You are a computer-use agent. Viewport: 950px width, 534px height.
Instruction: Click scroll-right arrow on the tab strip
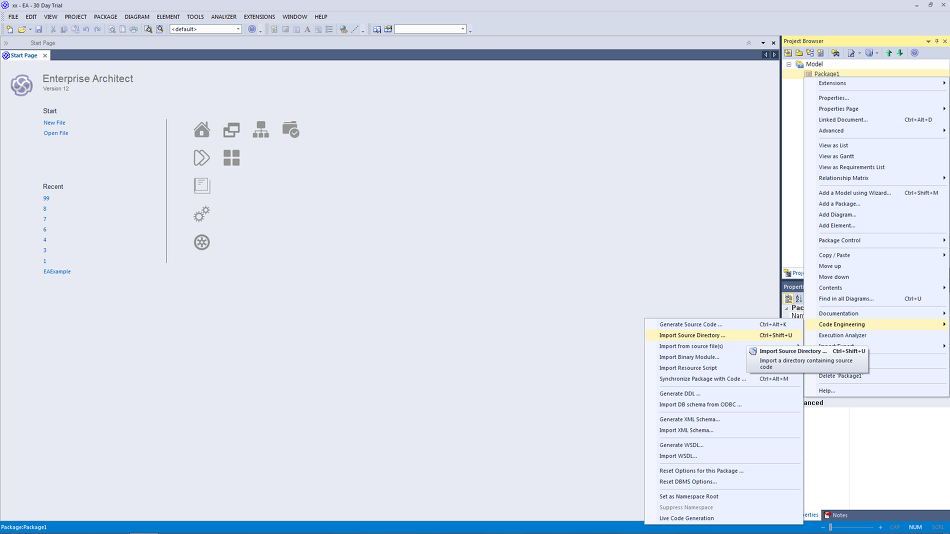(x=774, y=55)
